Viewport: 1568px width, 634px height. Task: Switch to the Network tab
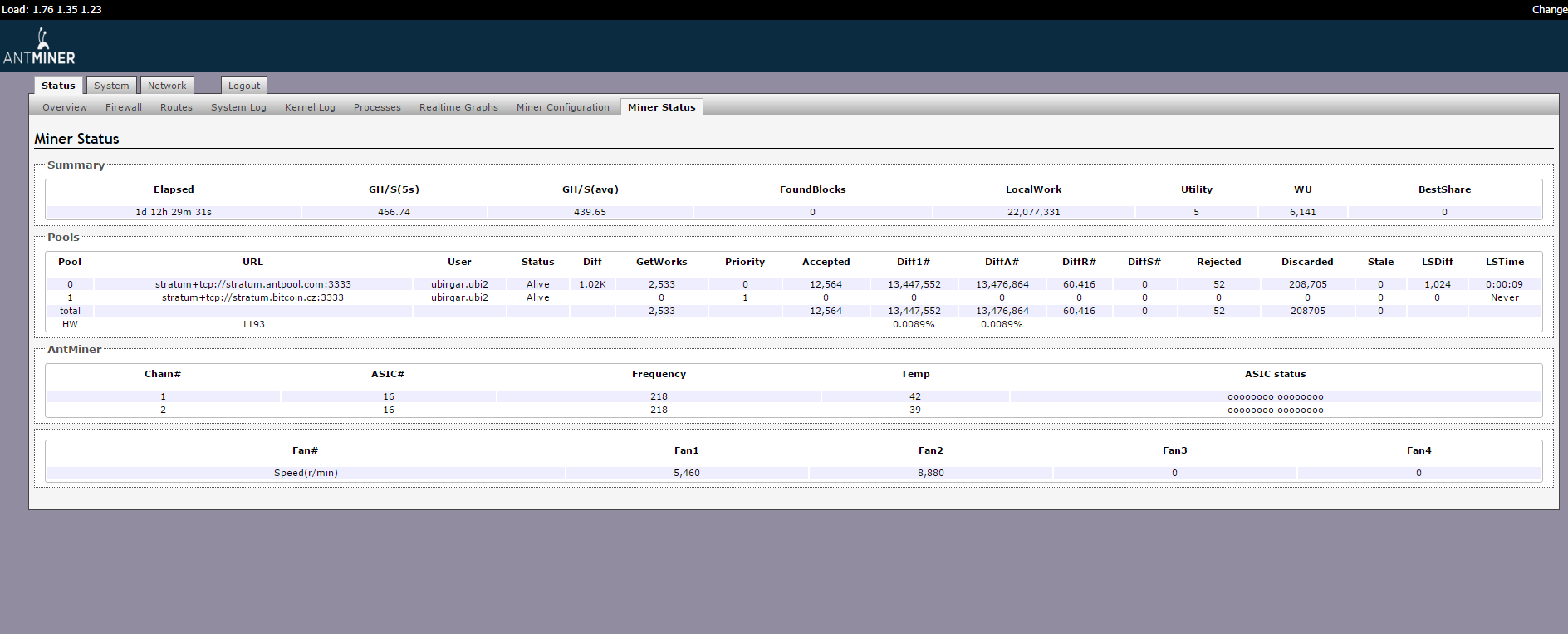tap(167, 86)
